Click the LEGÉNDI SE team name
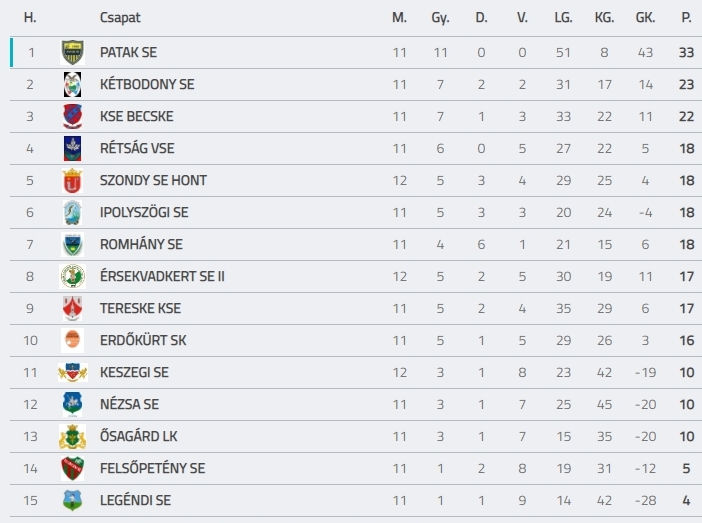The image size is (702, 523). pos(135,500)
